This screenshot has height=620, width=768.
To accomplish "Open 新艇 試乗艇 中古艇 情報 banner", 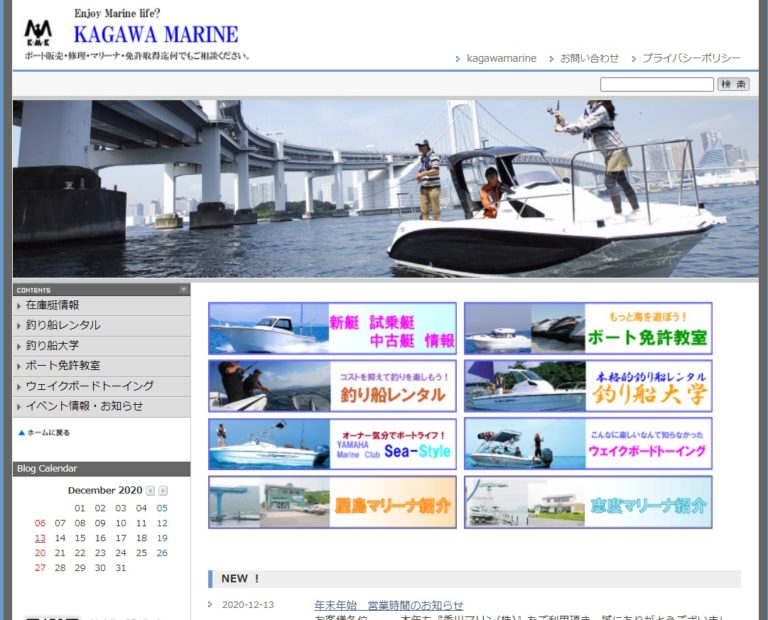I will click(333, 328).
